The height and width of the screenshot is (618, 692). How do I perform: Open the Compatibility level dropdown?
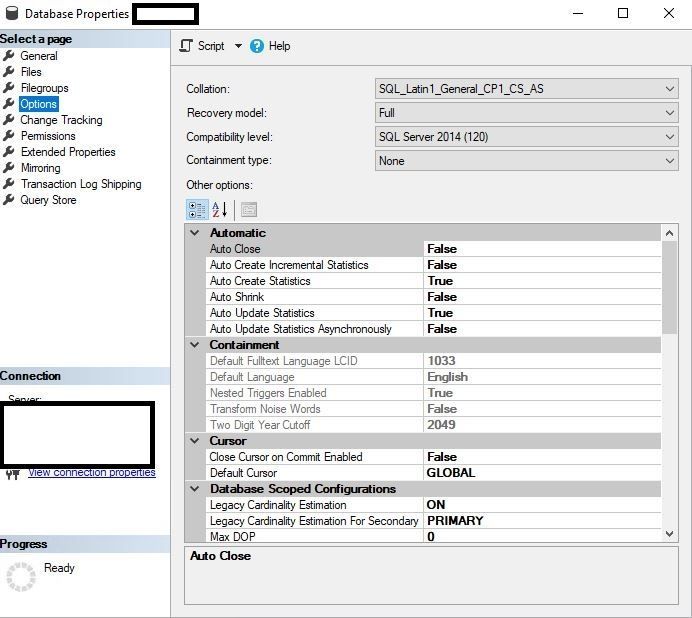pos(527,137)
